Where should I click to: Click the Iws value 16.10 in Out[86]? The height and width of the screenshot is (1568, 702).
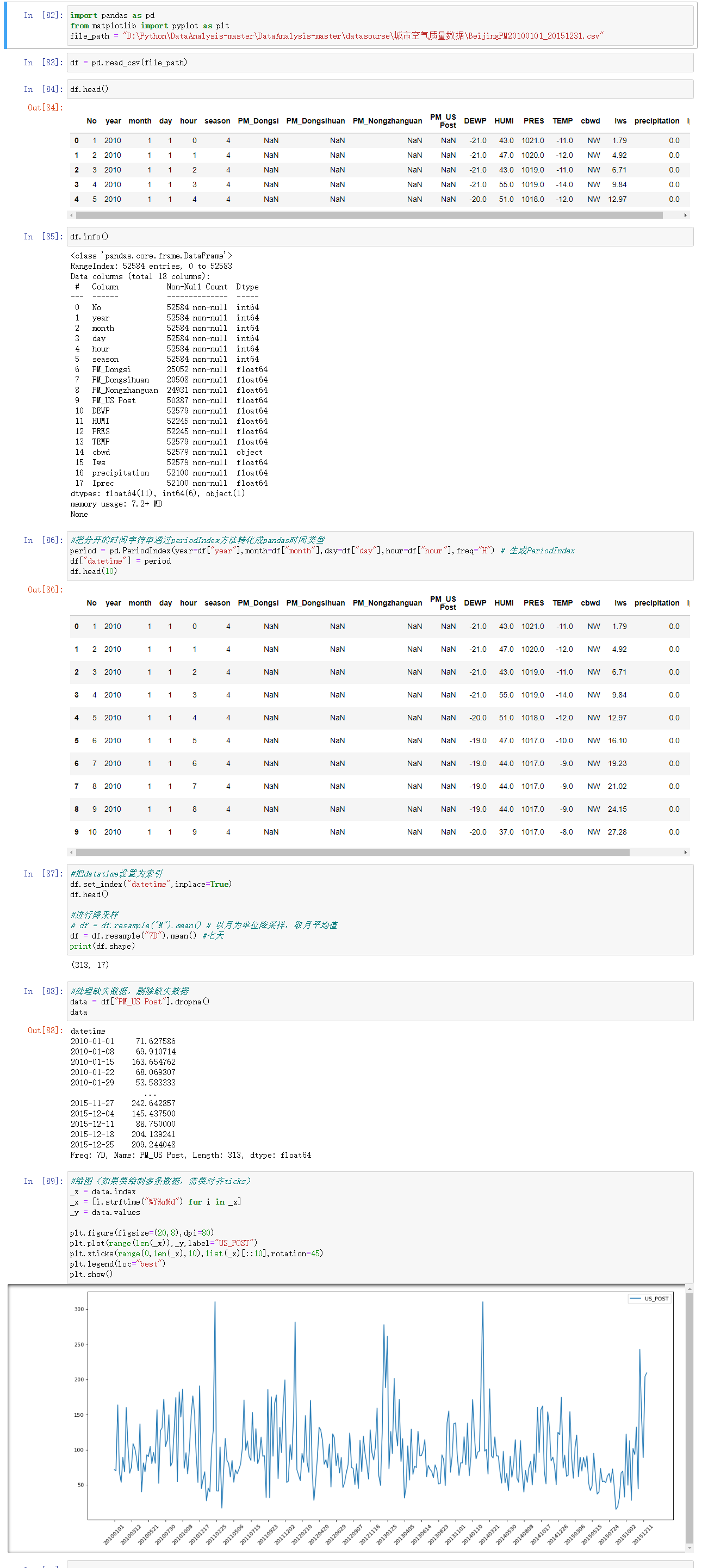point(617,741)
